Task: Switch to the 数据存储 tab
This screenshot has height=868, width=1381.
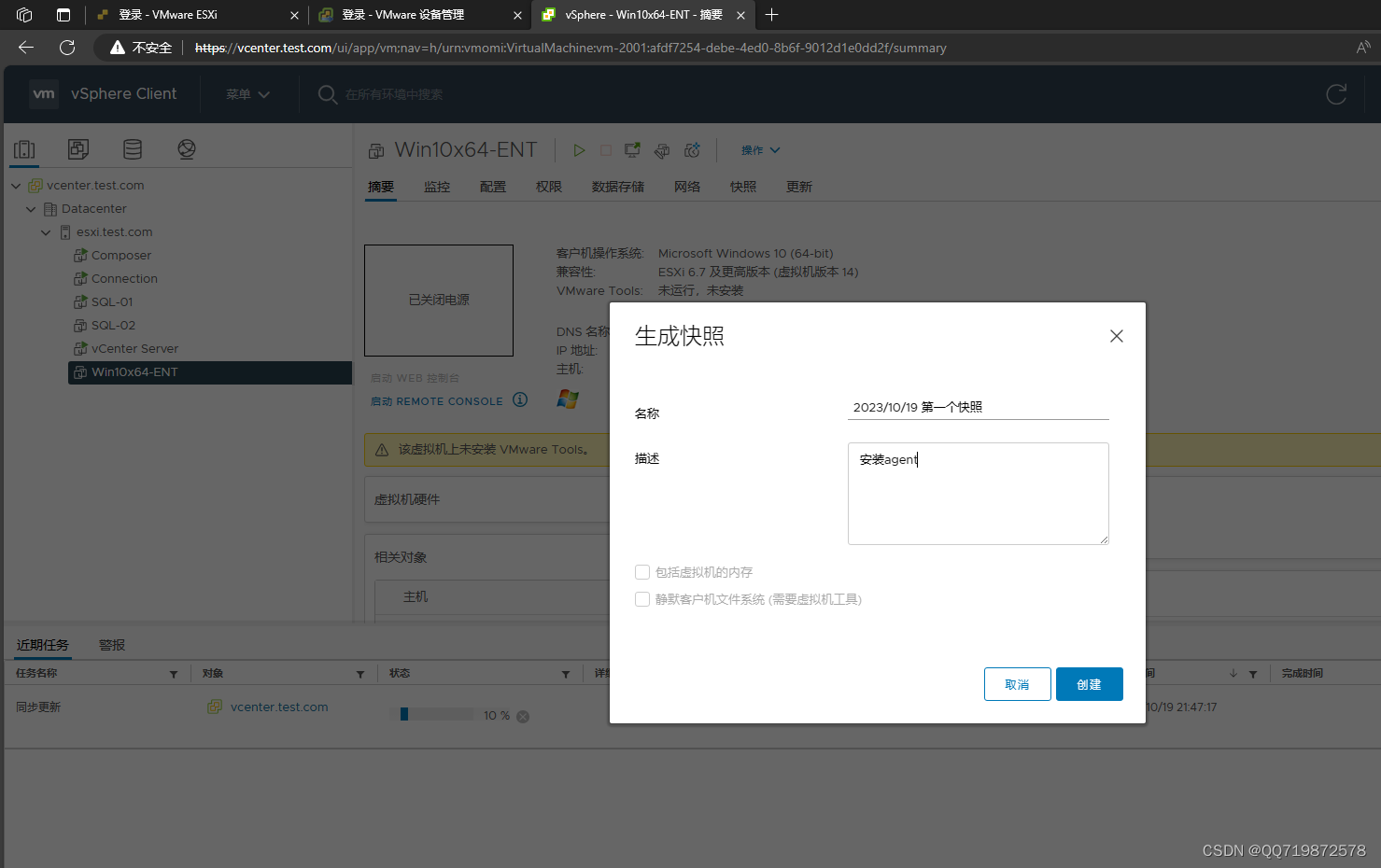Action: click(618, 187)
